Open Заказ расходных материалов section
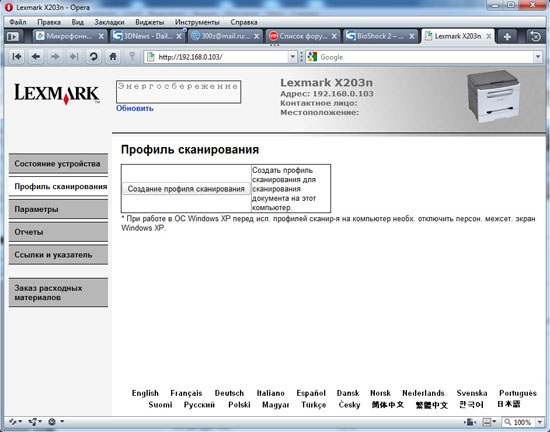This screenshot has width=550, height=432. coord(58,293)
